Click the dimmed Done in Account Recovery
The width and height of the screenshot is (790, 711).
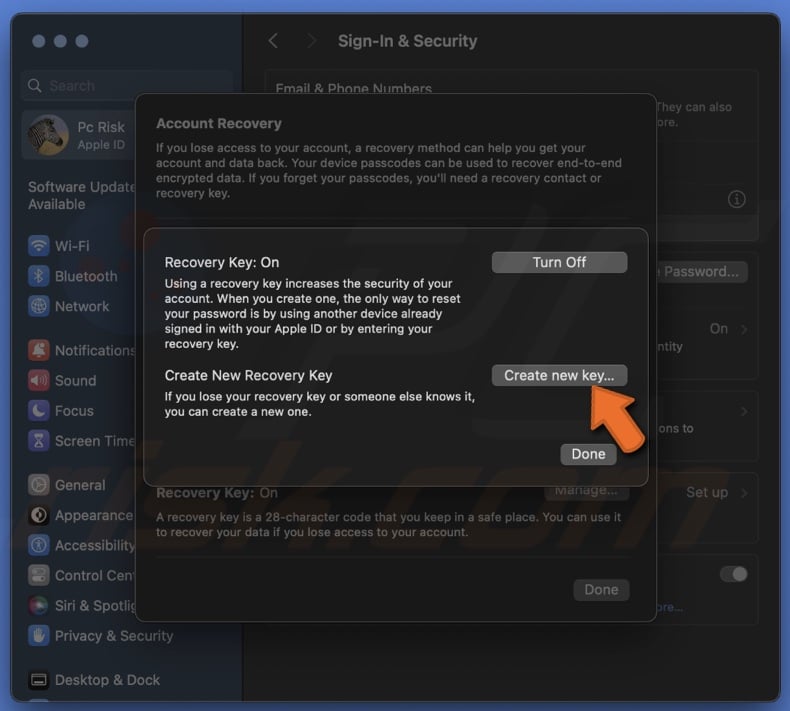[x=601, y=590]
